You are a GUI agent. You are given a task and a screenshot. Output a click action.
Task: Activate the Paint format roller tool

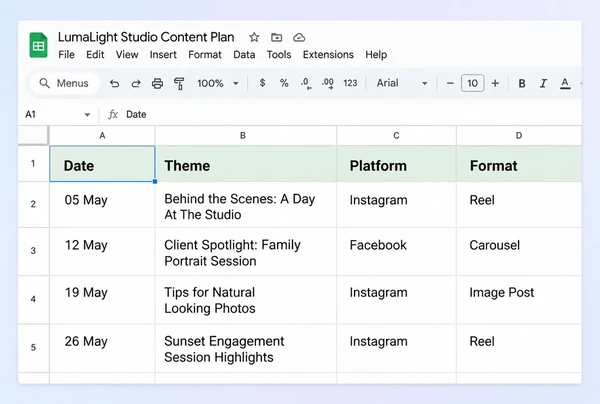[x=179, y=83]
